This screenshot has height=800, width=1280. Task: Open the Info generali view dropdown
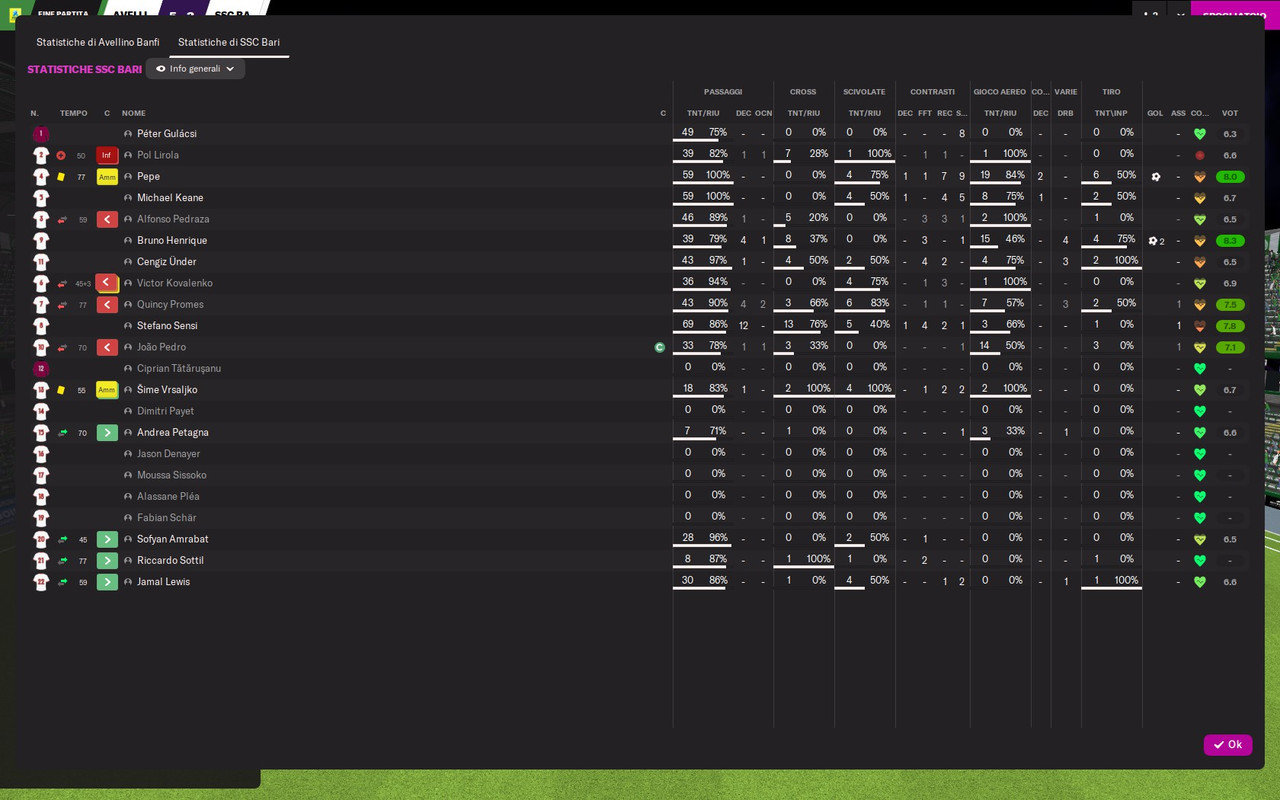pyautogui.click(x=195, y=69)
